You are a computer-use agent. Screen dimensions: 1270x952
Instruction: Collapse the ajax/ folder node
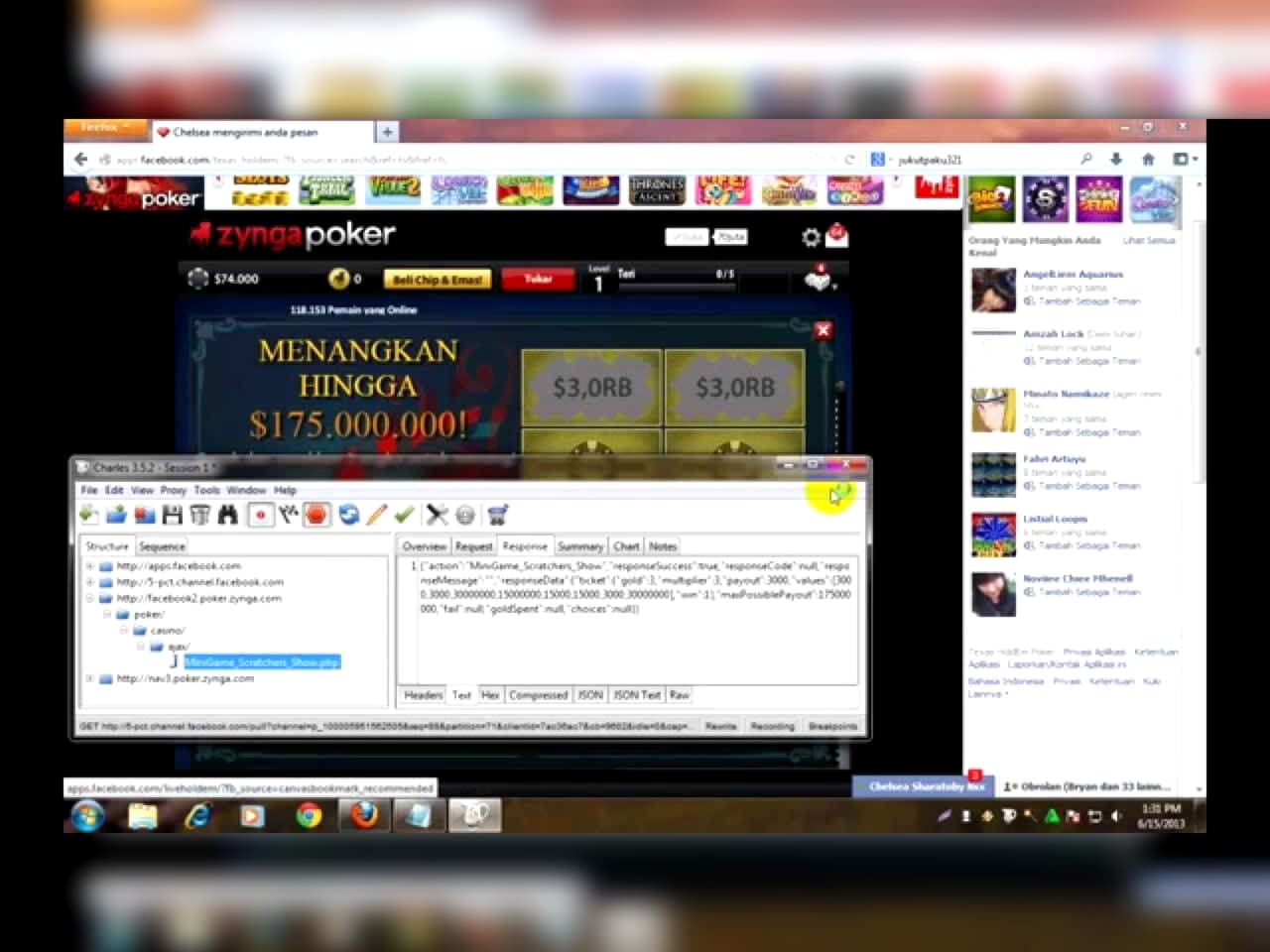[x=141, y=646]
